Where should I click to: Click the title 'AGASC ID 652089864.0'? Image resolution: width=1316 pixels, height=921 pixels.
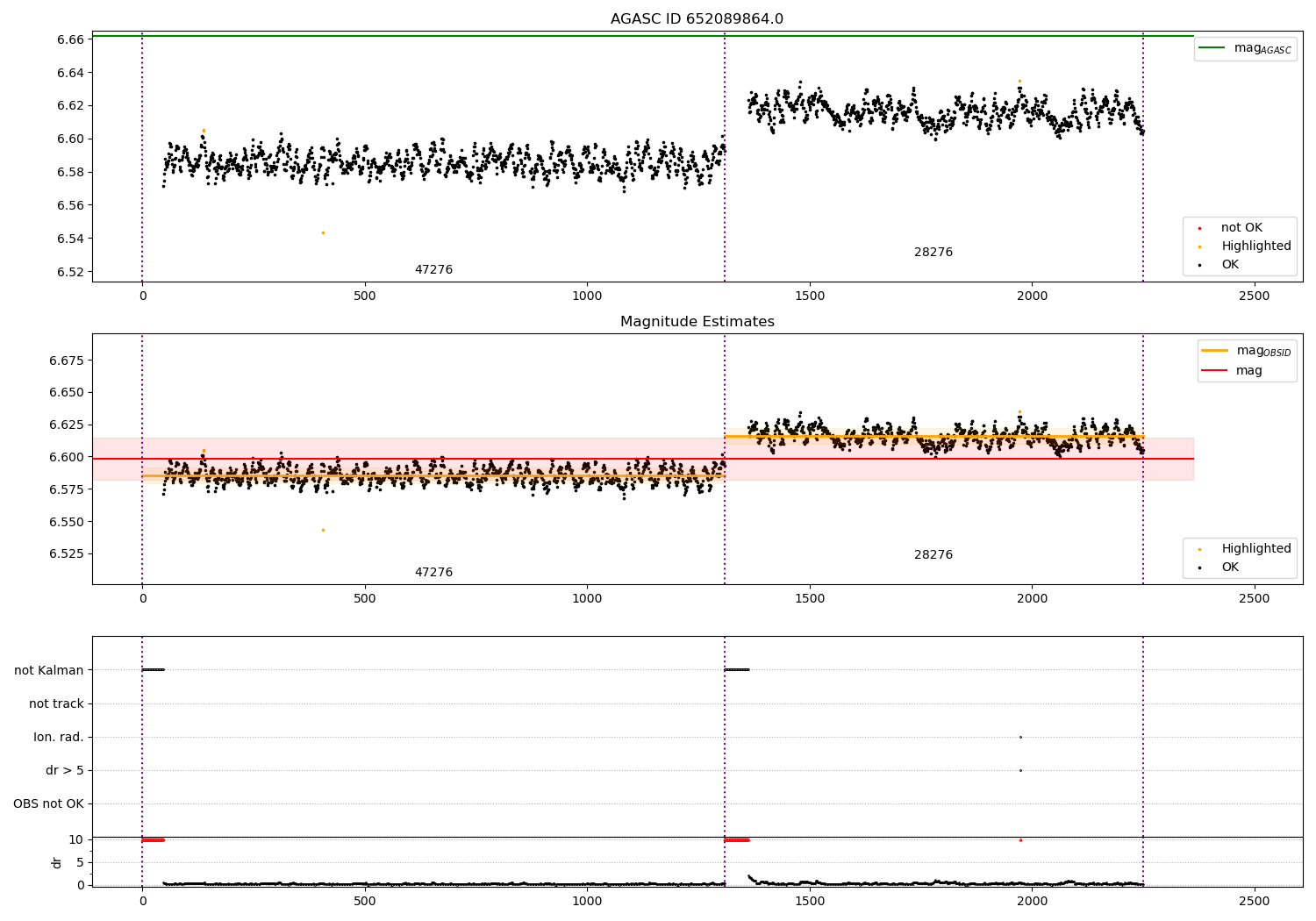[697, 19]
